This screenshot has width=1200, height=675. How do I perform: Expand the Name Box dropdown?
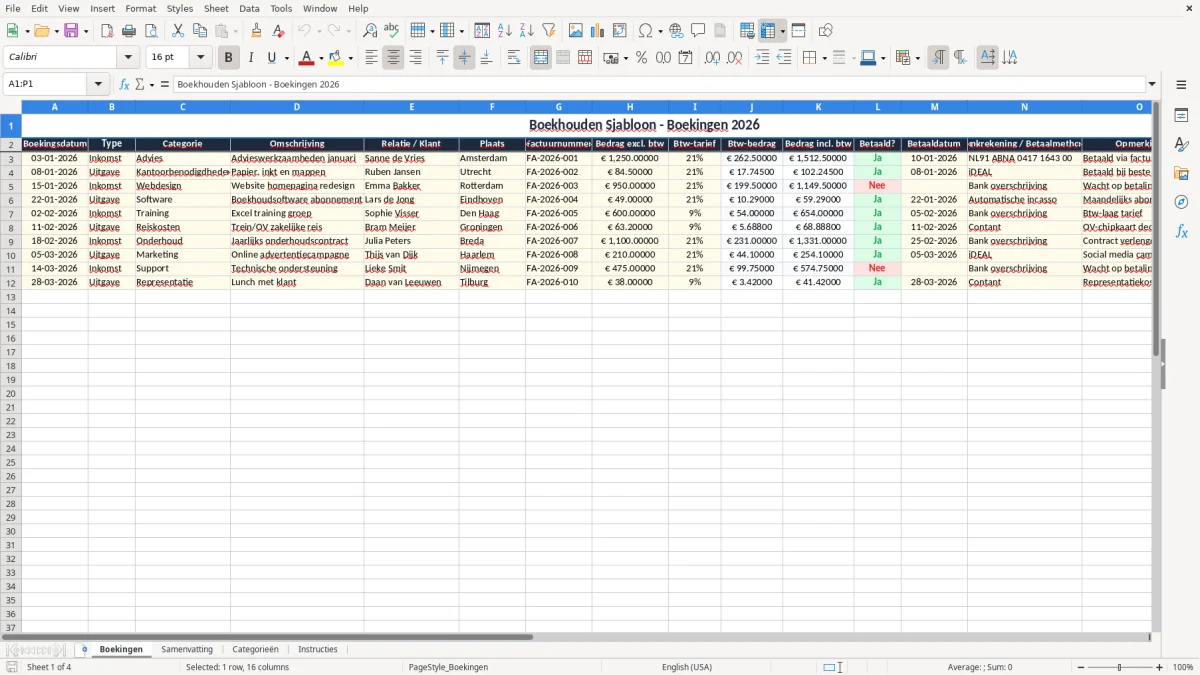(99, 84)
